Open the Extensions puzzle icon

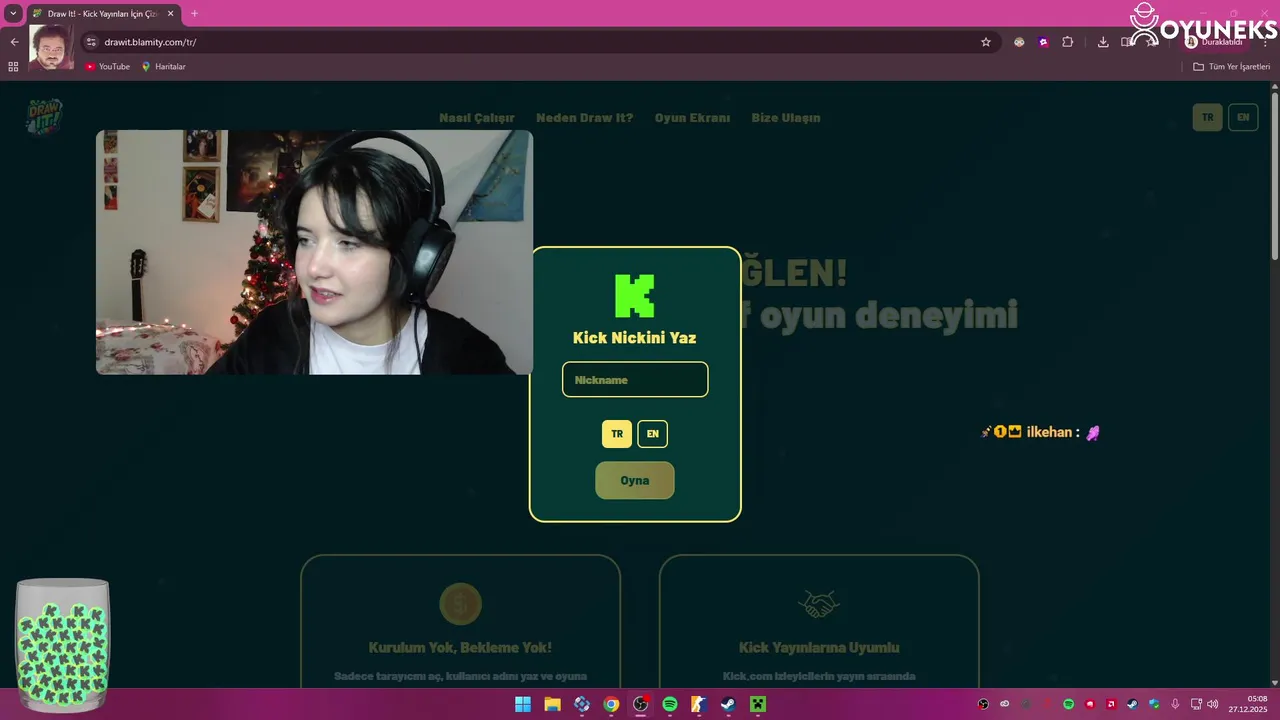click(1068, 42)
